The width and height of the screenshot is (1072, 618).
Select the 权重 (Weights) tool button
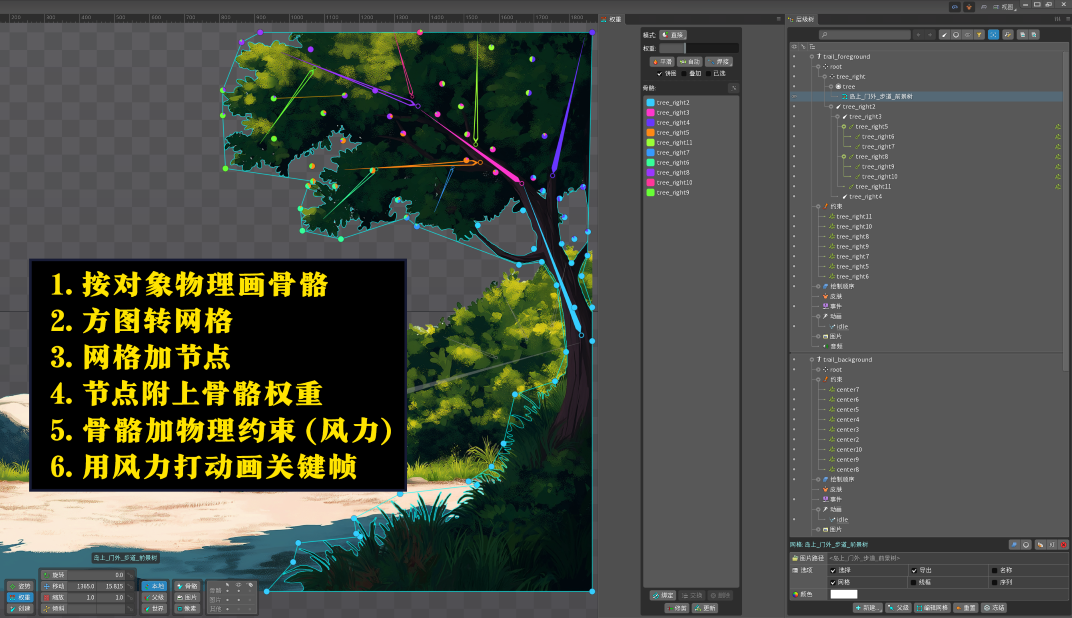pyautogui.click(x=20, y=597)
